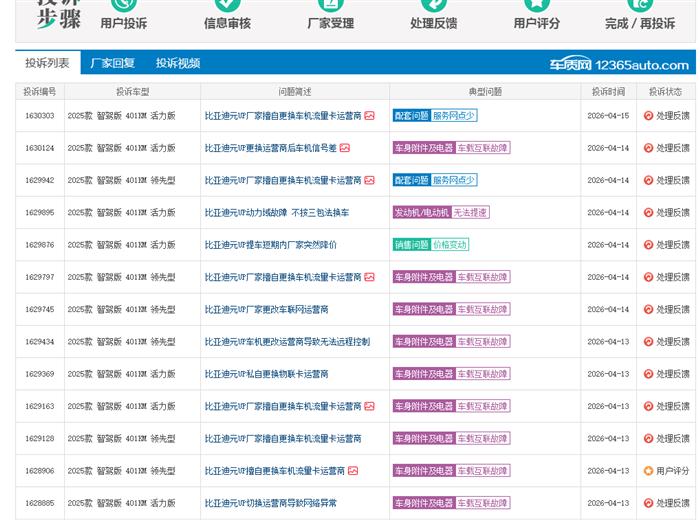Click status icon for complaint 1629895
This screenshot has width=700, height=520.
[648, 212]
